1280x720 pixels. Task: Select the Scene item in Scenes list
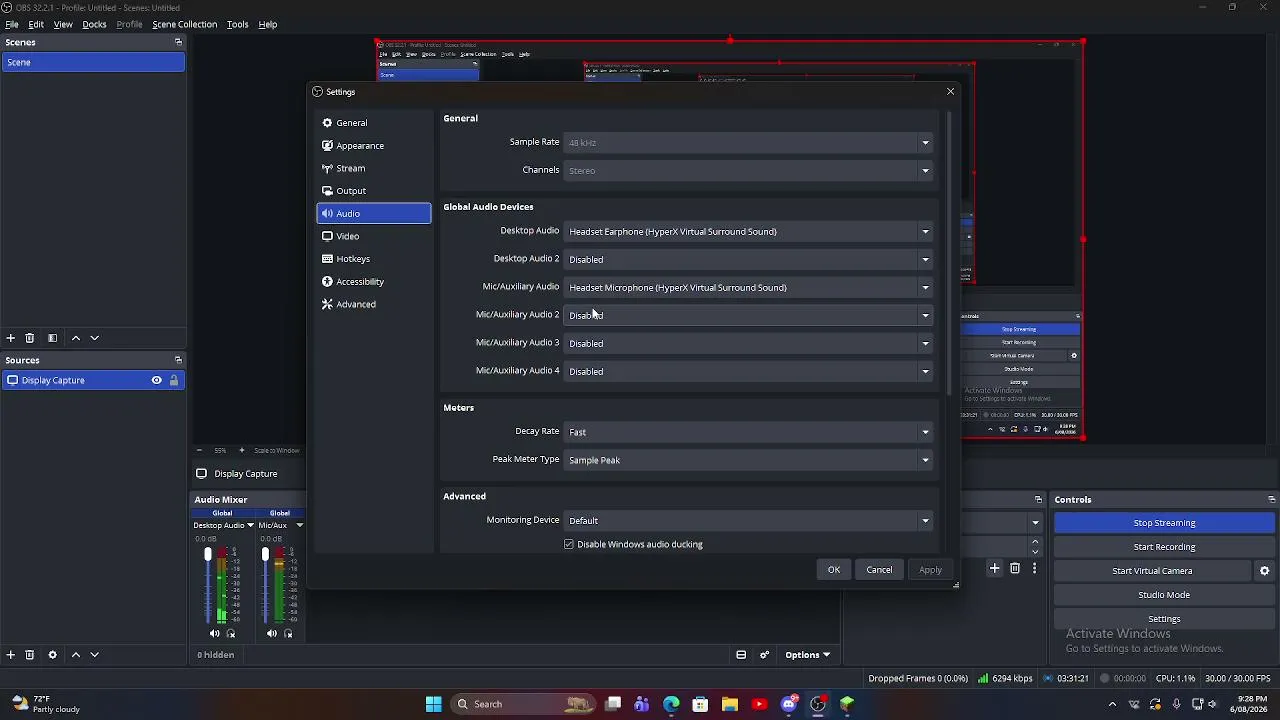(x=93, y=62)
